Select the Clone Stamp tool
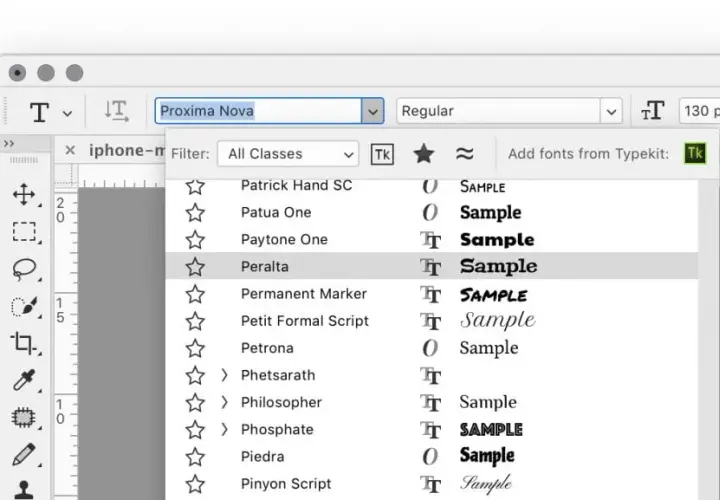720x500 pixels. point(24,489)
